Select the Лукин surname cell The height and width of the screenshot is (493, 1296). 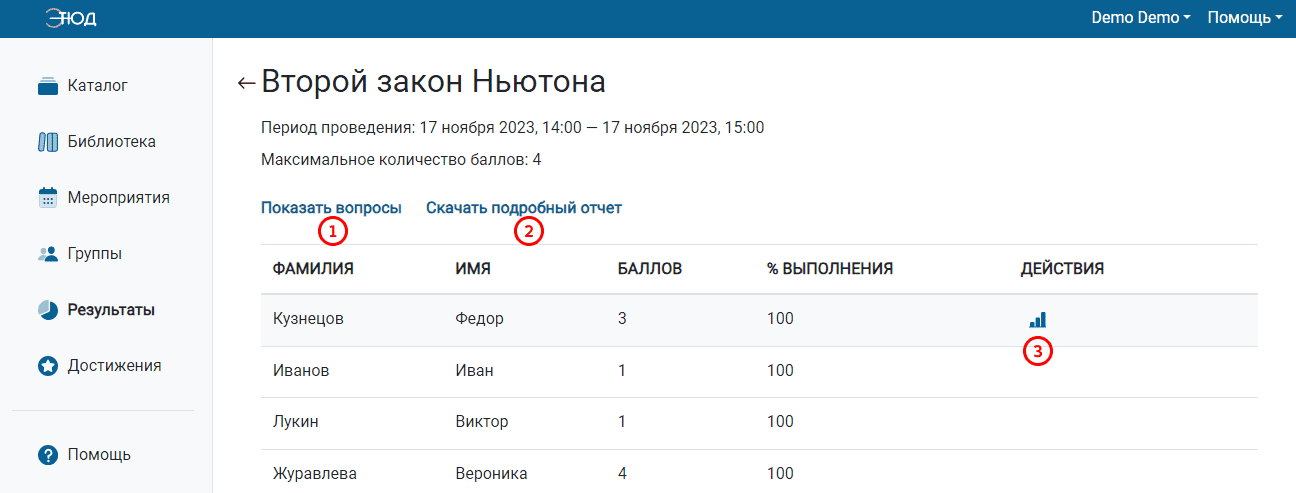pyautogui.click(x=296, y=422)
